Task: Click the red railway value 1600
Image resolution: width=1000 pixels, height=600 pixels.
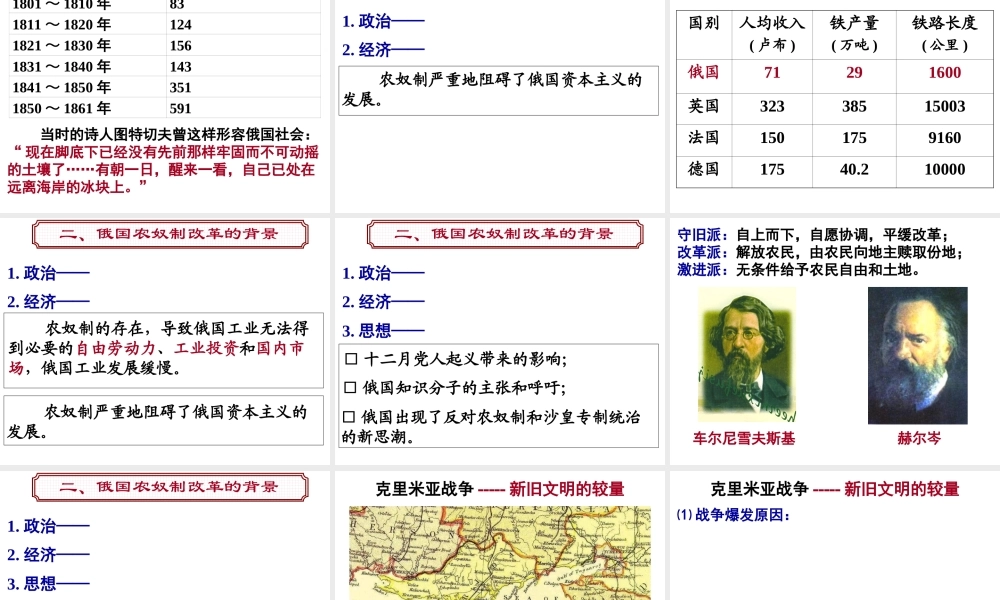Action: [x=945, y=73]
